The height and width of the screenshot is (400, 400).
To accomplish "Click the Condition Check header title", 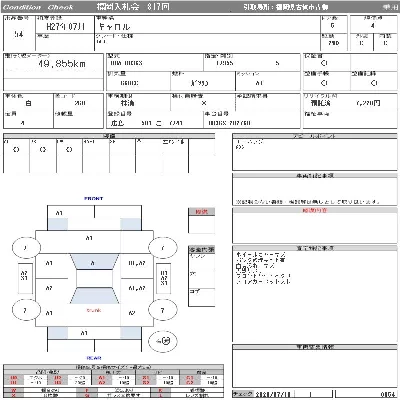I will [x=38, y=7].
